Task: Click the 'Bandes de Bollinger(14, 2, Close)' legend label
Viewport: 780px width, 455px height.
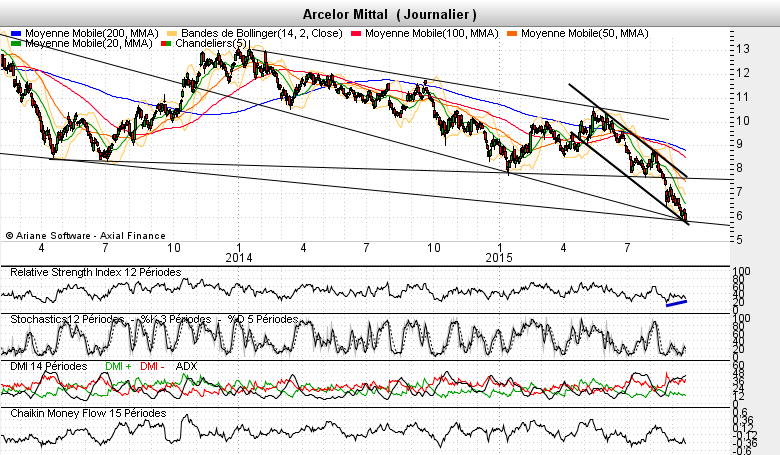Action: coord(262,33)
